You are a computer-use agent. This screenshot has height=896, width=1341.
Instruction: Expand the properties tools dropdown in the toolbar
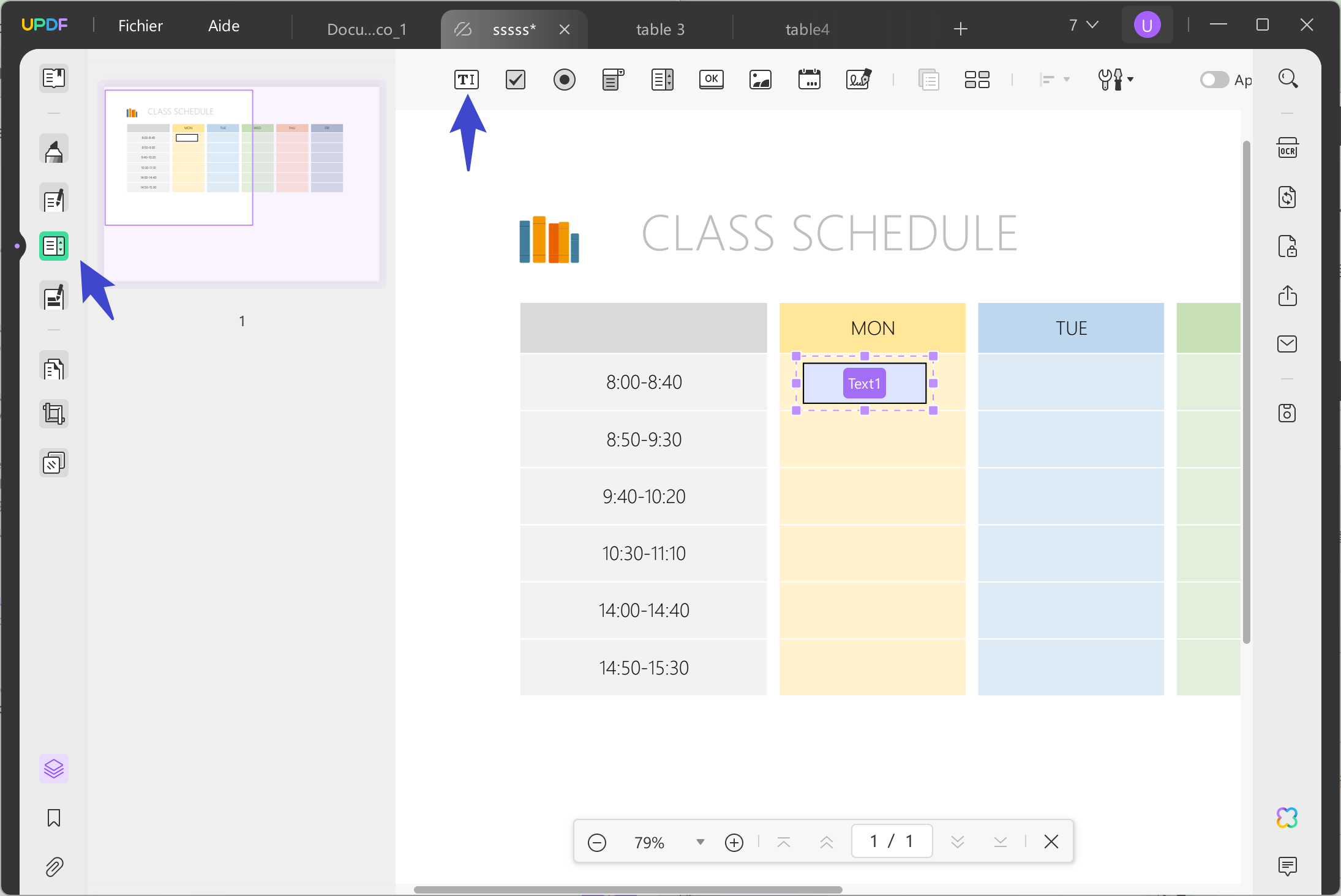pyautogui.click(x=1116, y=80)
